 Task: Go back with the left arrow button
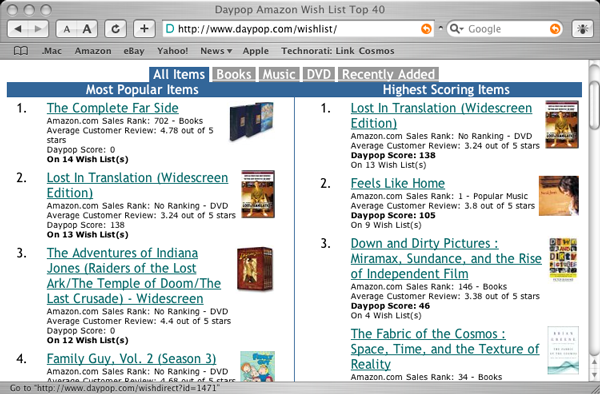18,29
